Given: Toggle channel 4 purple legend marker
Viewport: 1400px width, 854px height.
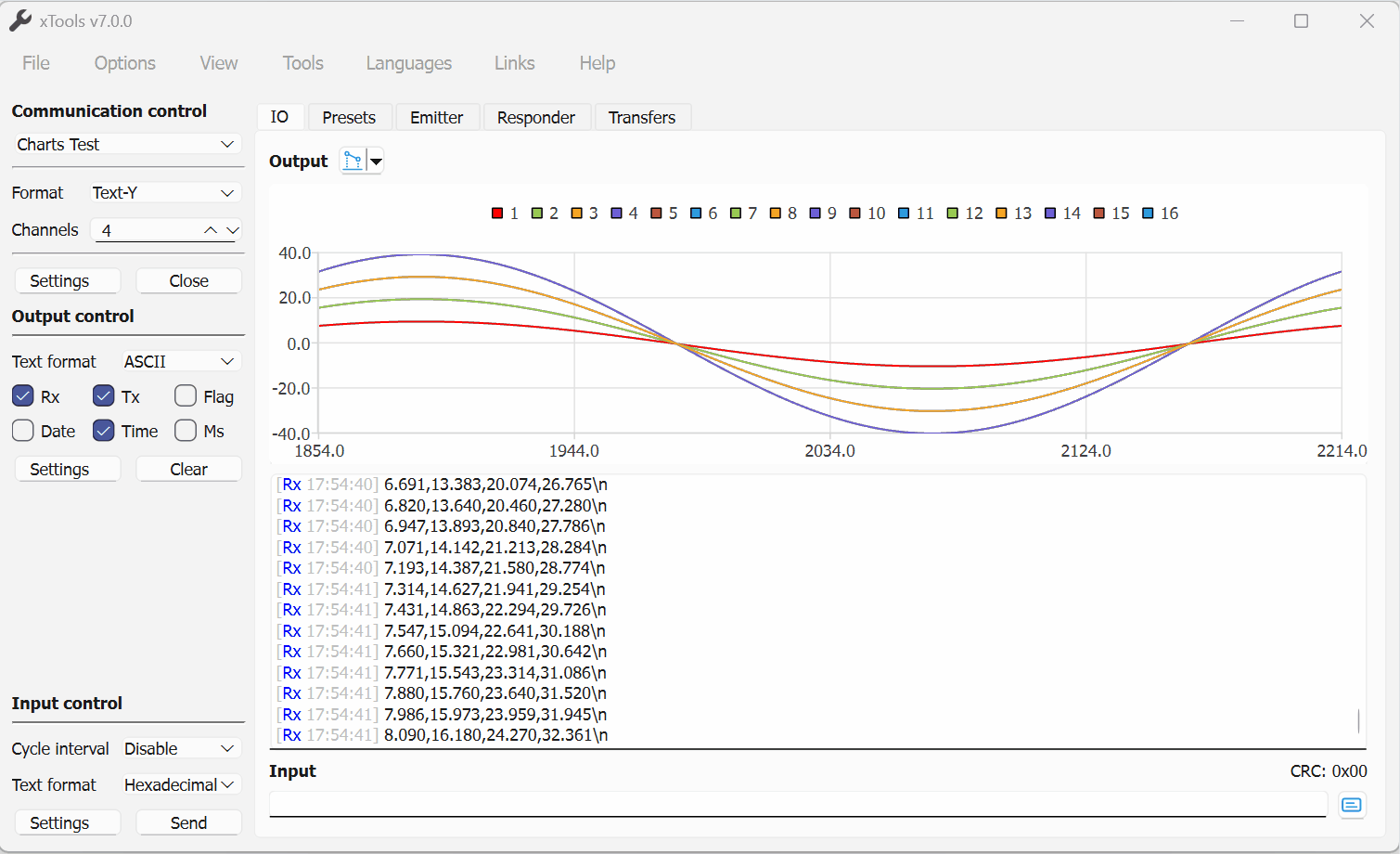Looking at the screenshot, I should tap(616, 213).
